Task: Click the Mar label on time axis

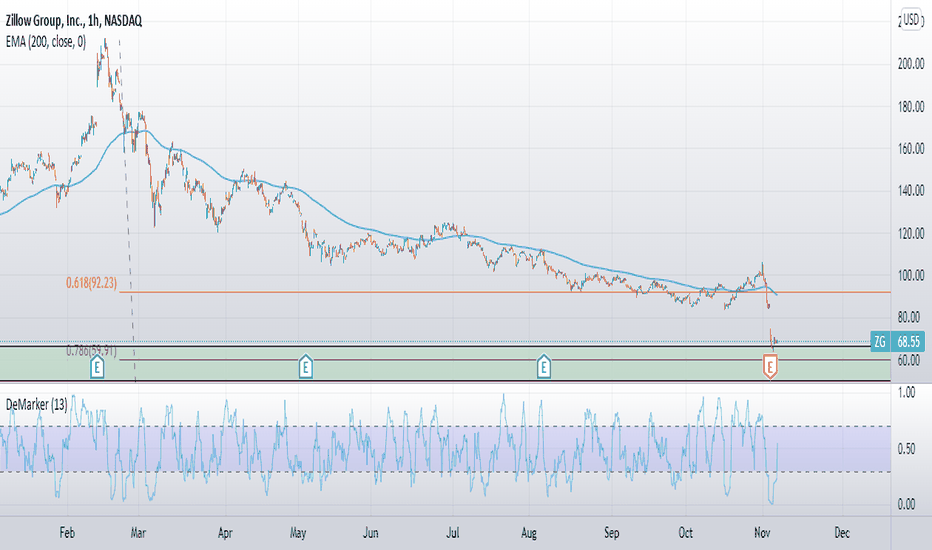Action: [138, 533]
